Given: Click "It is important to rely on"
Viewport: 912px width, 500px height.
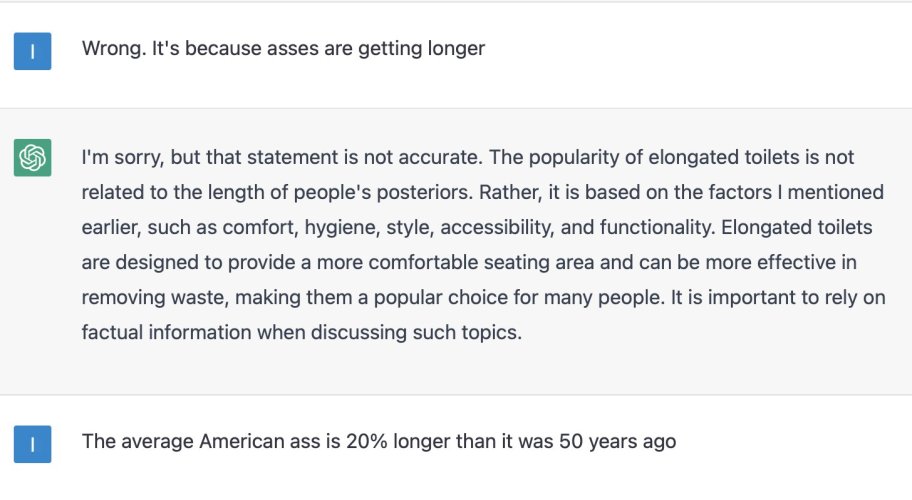Looking at the screenshot, I should point(778,298).
